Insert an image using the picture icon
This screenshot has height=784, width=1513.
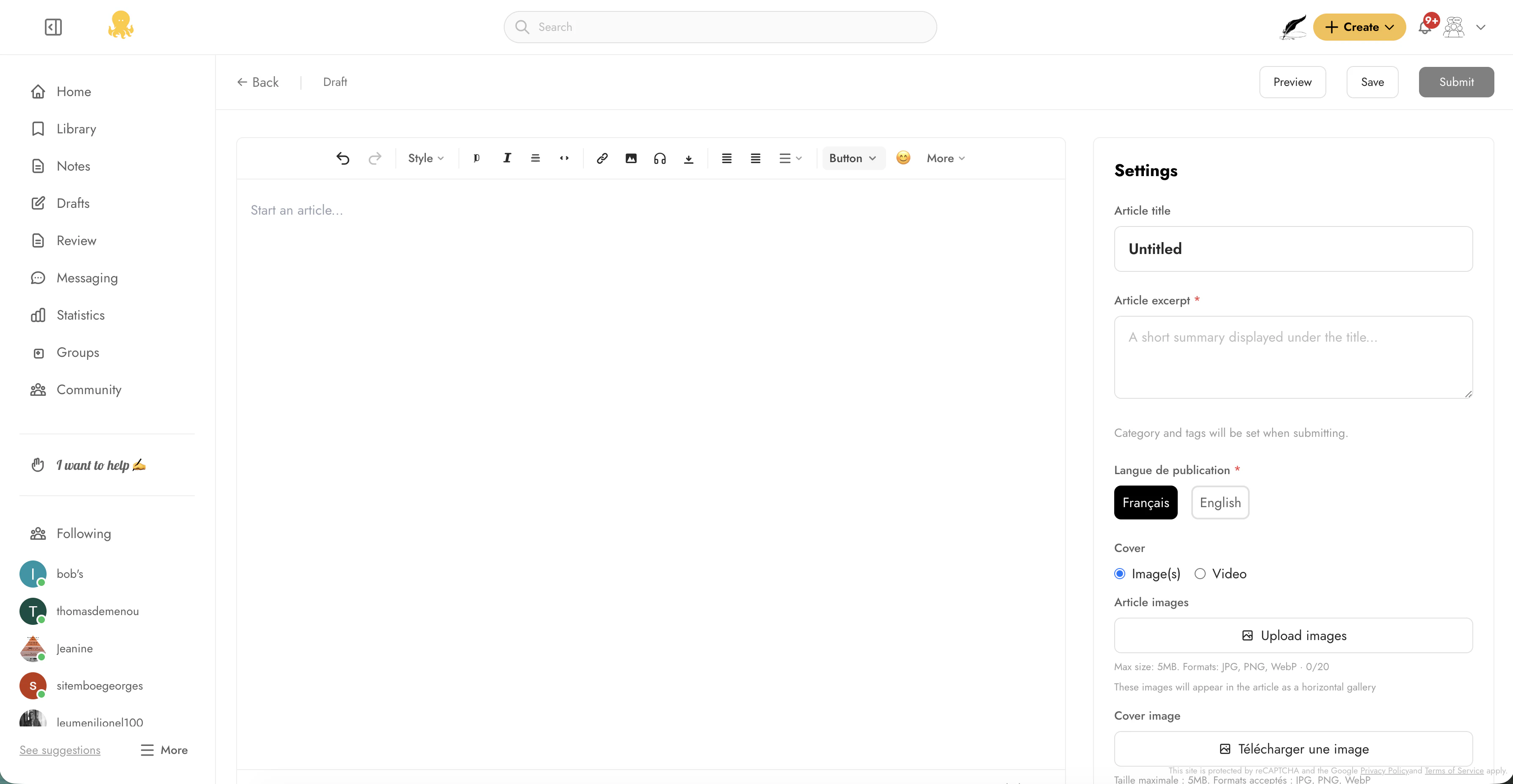tap(631, 158)
